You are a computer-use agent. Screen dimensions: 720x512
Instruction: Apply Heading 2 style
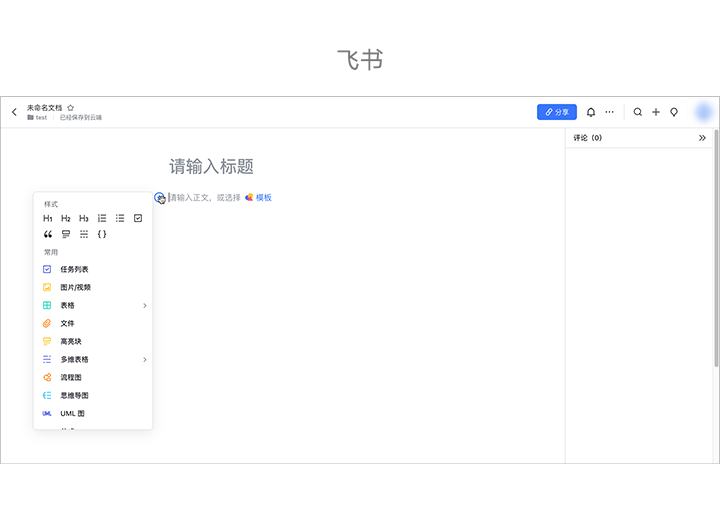tap(66, 218)
